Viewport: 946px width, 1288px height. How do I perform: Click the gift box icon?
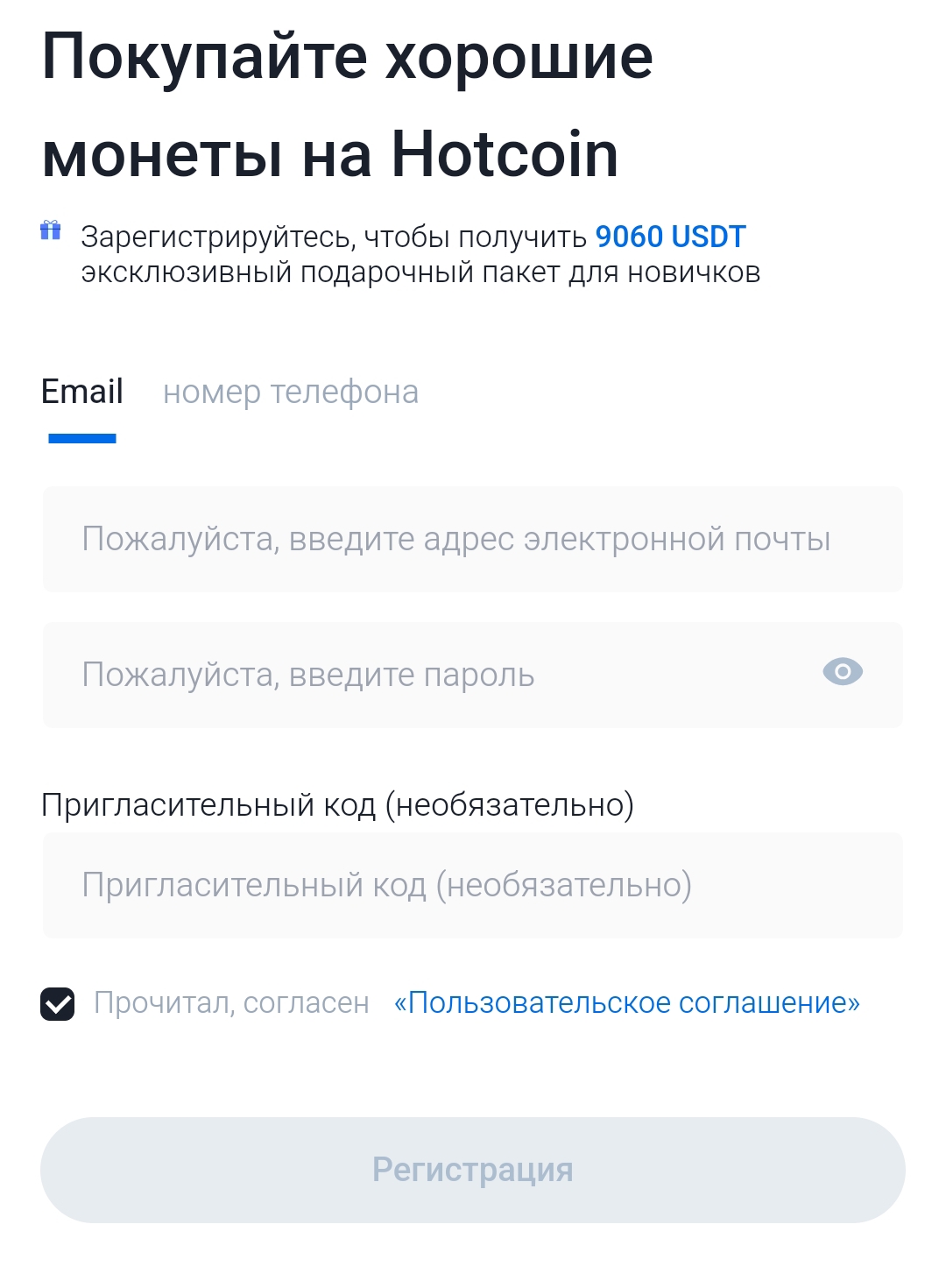(51, 230)
